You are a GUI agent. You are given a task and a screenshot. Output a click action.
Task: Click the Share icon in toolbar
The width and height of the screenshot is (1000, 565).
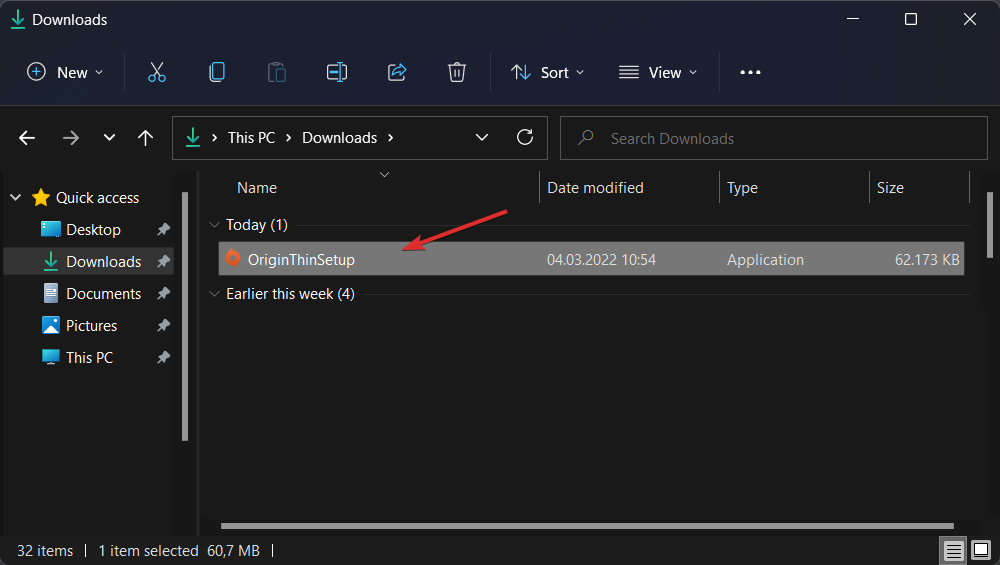pos(397,72)
